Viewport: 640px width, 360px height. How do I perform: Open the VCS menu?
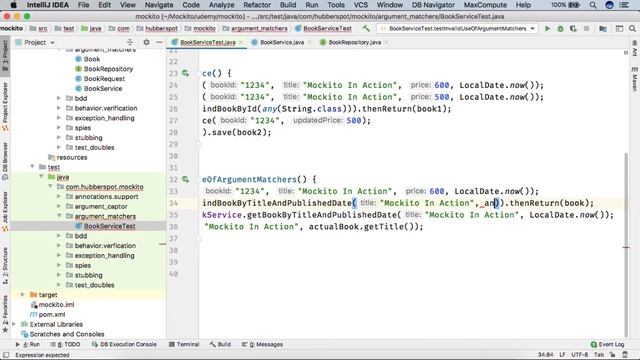pos(360,5)
